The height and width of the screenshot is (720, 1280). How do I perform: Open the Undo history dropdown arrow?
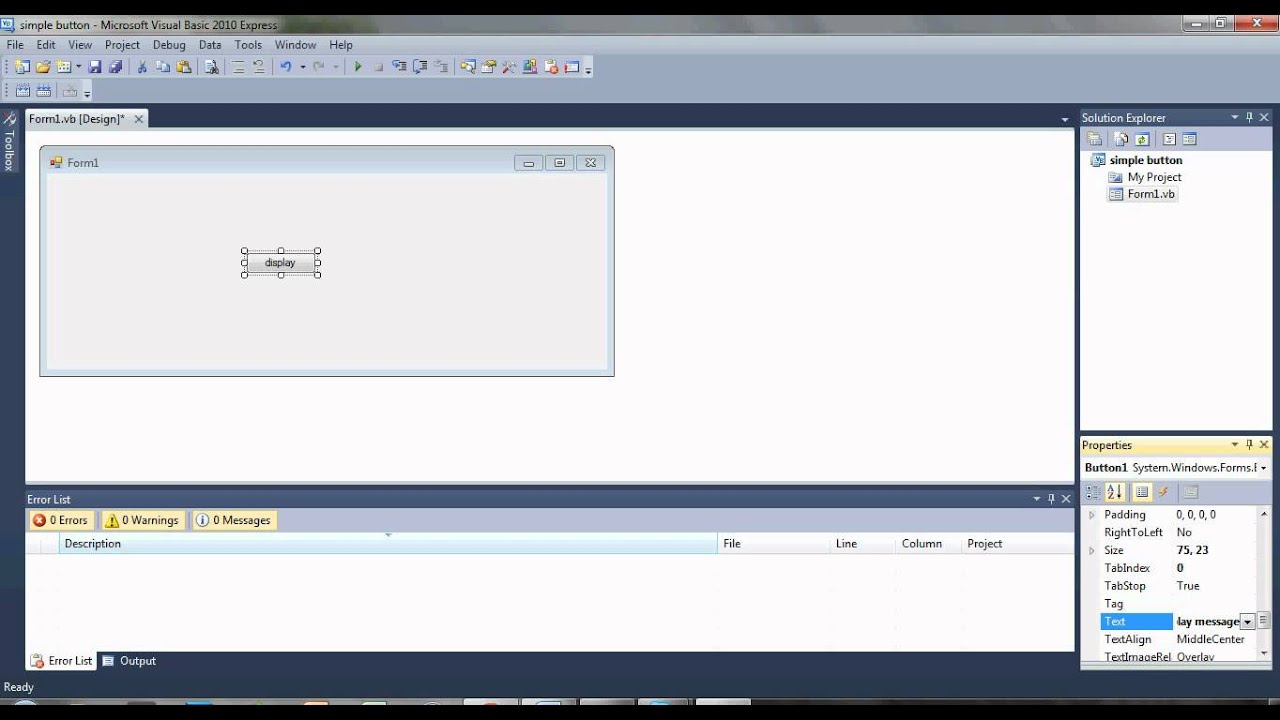coord(302,67)
